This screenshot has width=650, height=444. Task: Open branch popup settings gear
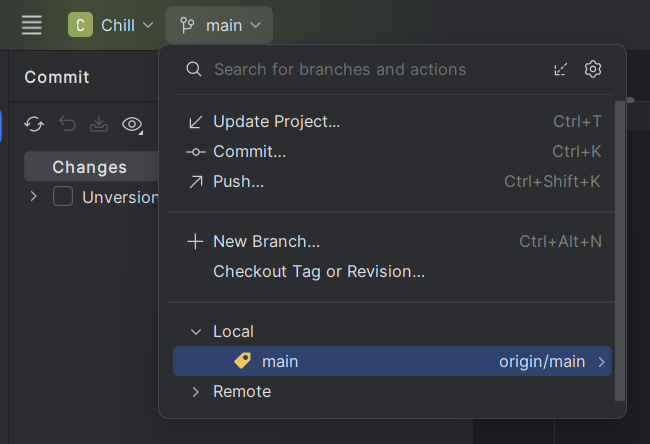pyautogui.click(x=593, y=69)
